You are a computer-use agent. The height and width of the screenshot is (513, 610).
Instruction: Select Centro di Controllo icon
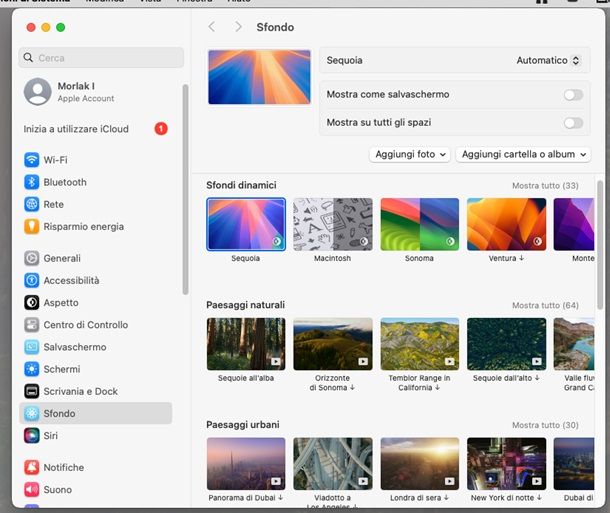pos(32,325)
